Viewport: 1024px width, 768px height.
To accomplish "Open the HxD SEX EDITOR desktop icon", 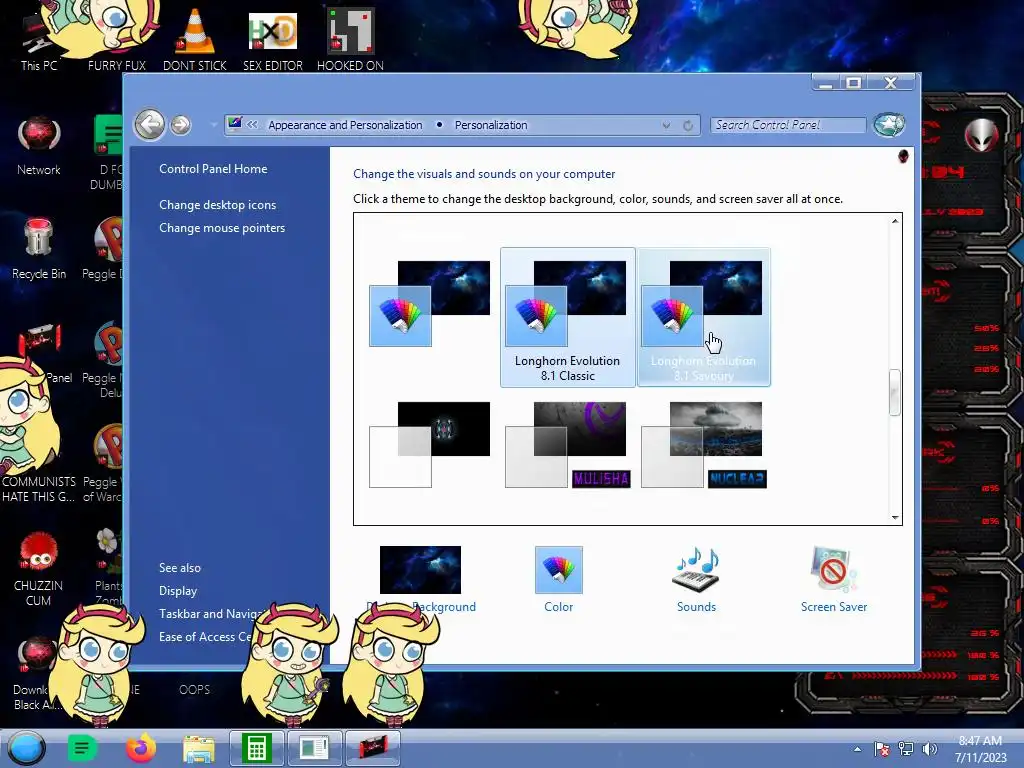I will 272,40.
